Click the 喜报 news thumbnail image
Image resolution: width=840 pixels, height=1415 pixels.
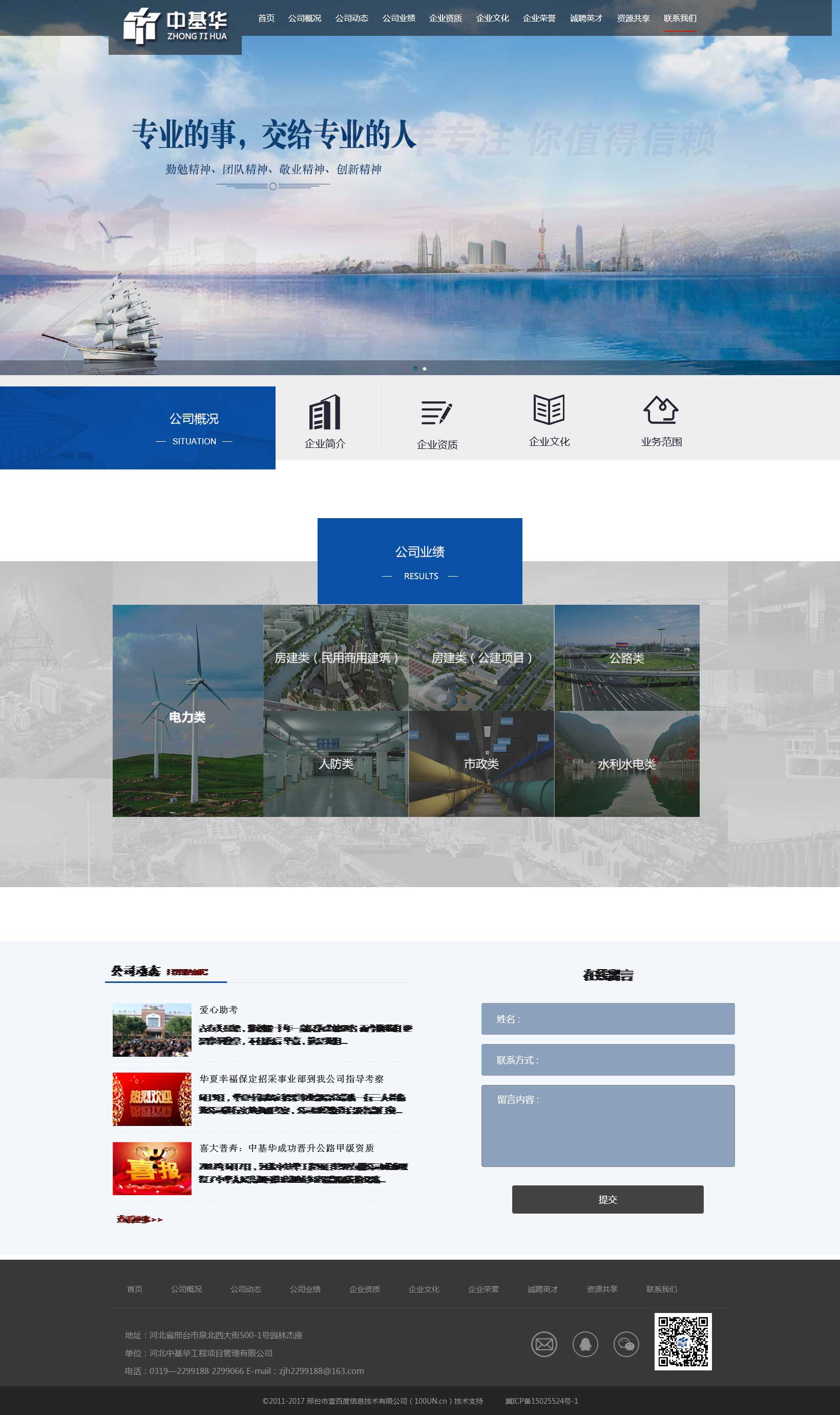[x=152, y=1168]
